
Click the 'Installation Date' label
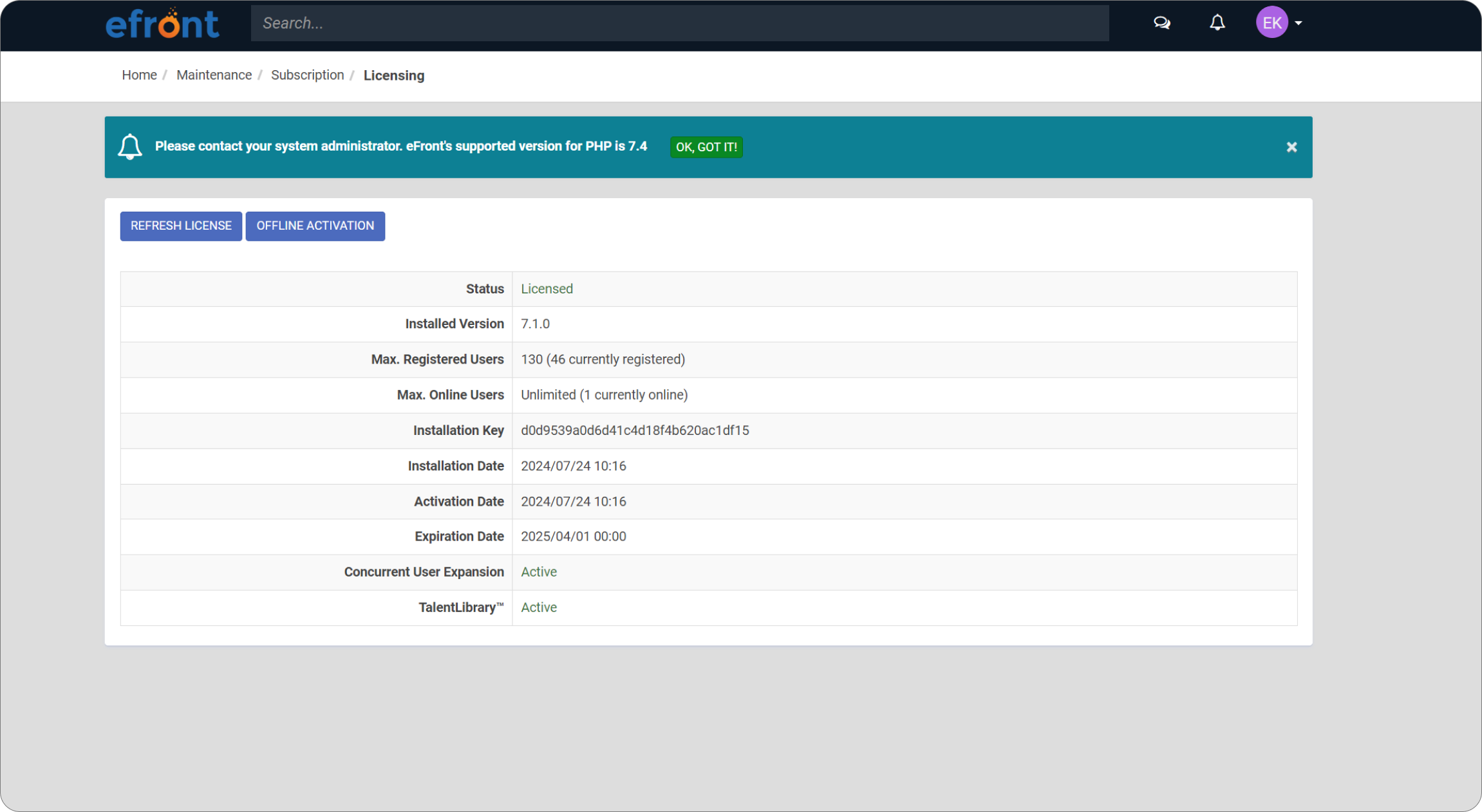[456, 466]
